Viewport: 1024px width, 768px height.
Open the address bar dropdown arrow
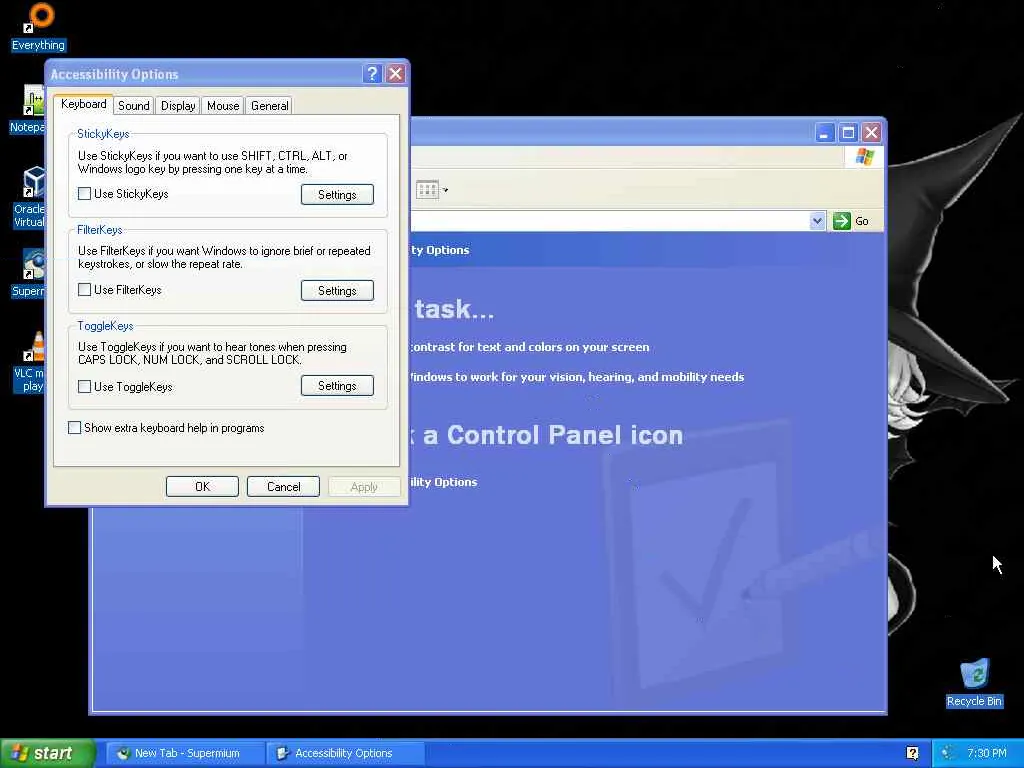click(817, 221)
